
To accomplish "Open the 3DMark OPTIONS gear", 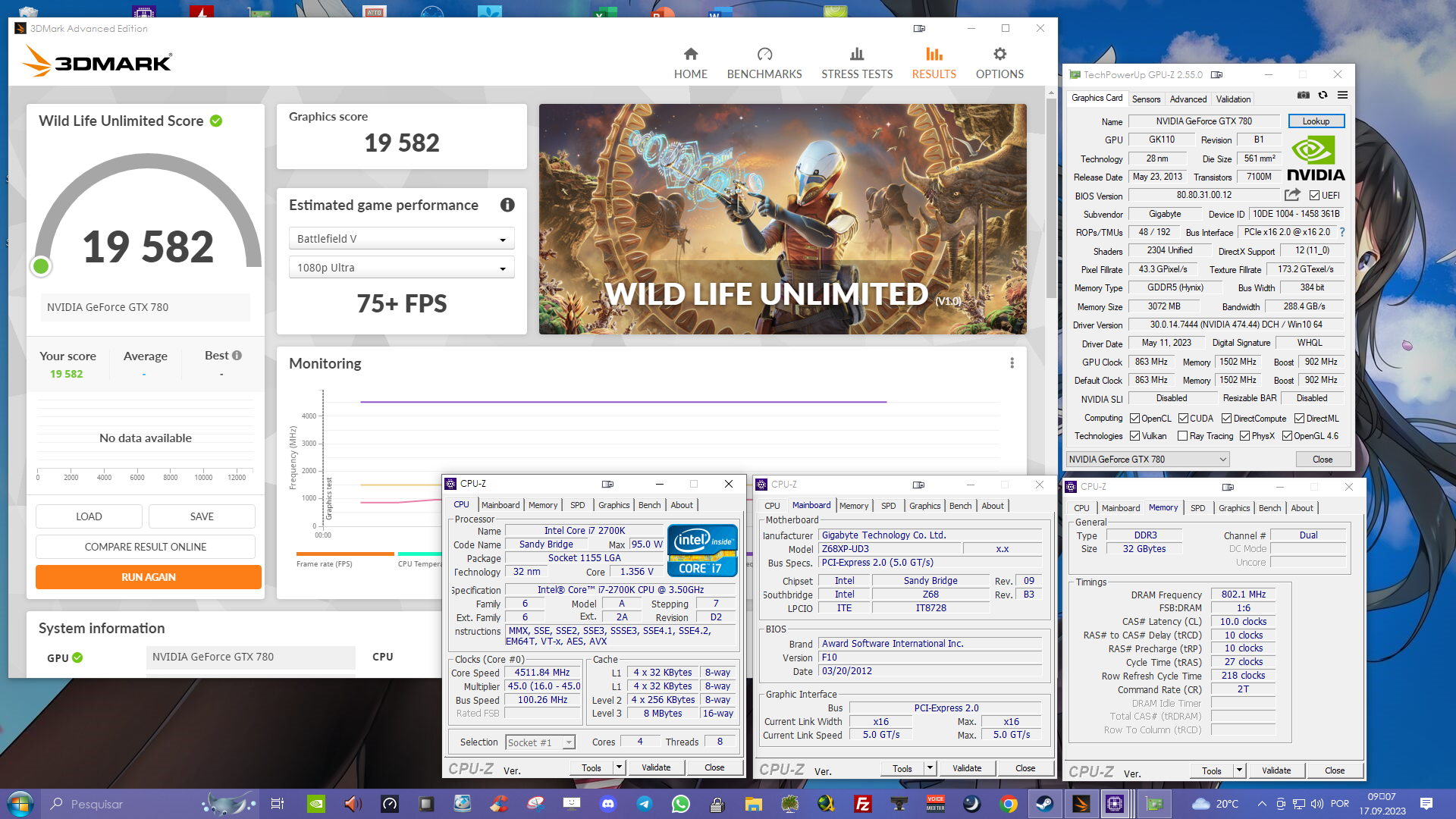I will click(x=999, y=63).
